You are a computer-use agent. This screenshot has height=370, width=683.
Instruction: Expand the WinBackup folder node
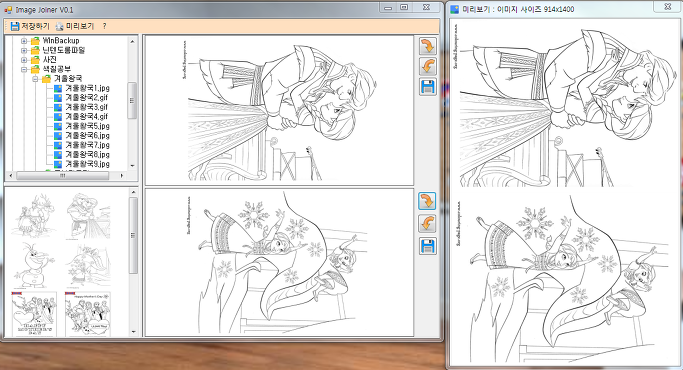tap(24, 41)
